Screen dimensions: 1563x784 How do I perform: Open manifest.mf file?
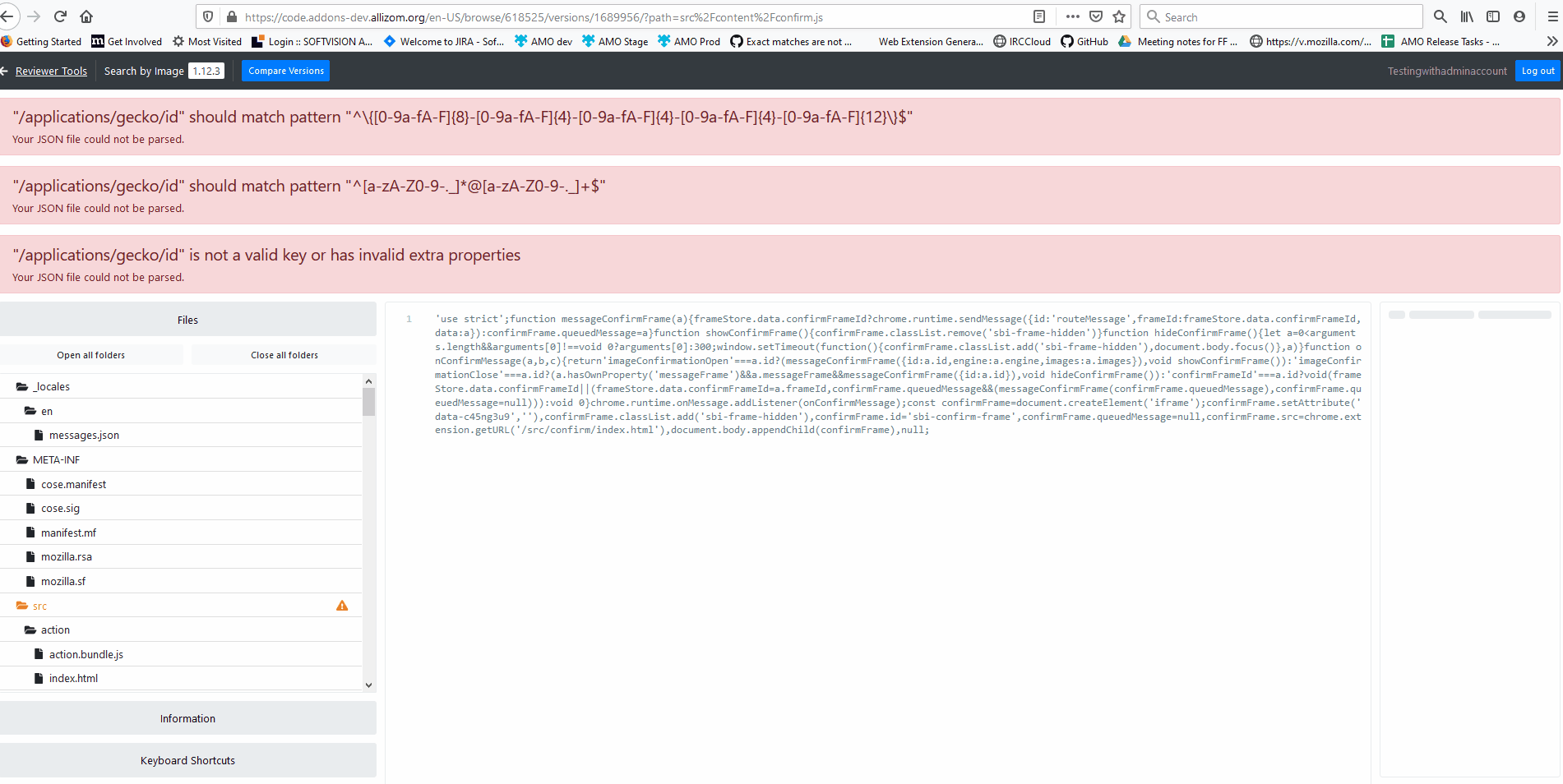coord(181,533)
